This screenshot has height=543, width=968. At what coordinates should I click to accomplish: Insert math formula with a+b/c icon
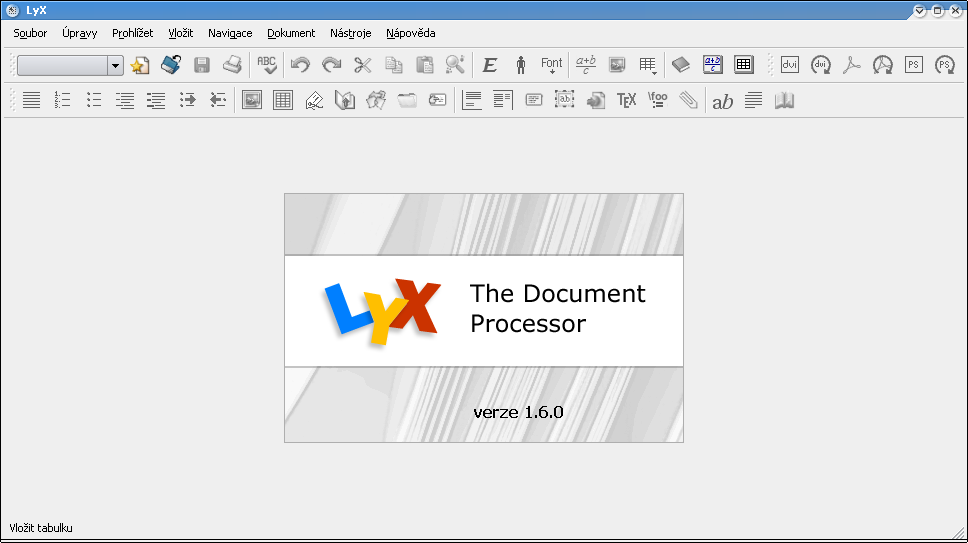(x=586, y=65)
